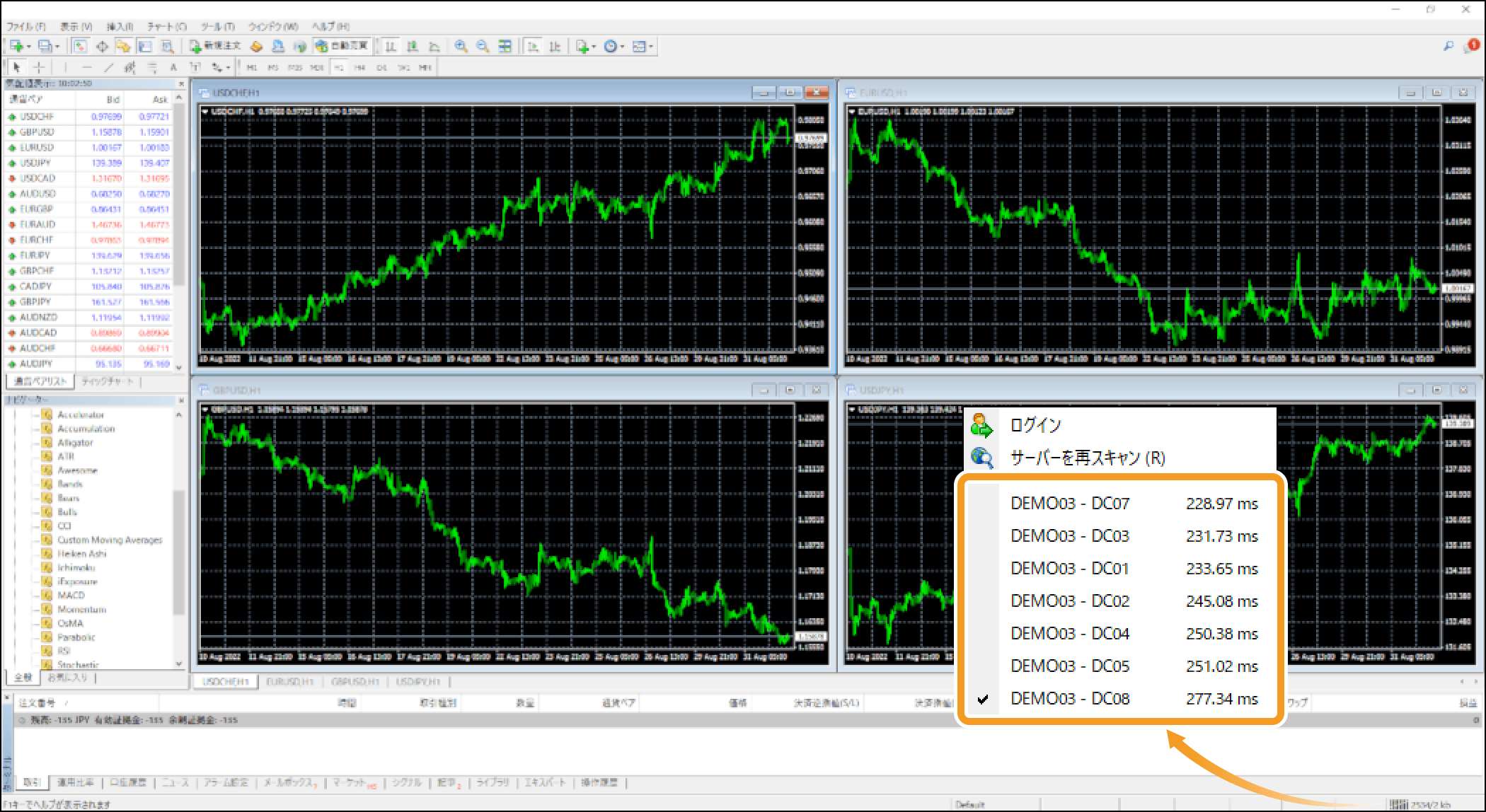Toggle the AutoTrading (自動売買) button
1486x812 pixels.
pos(342,46)
